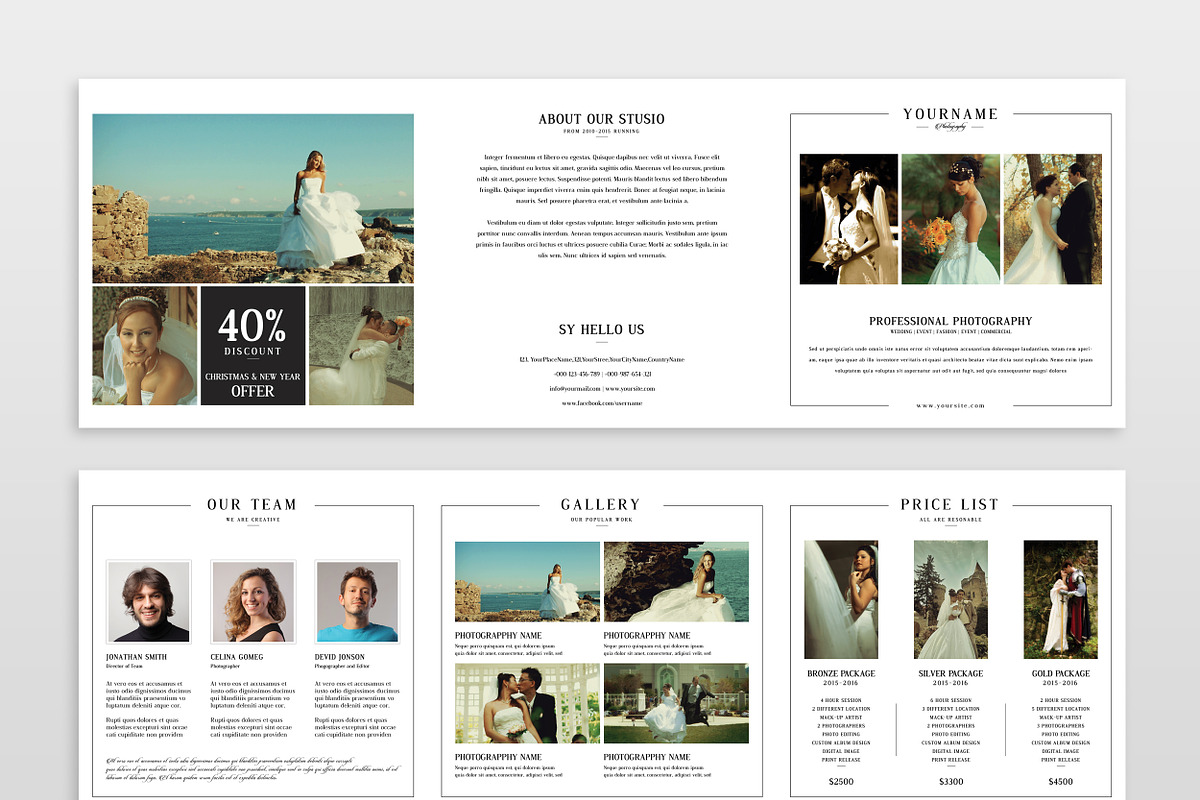
Task: Click the $3300 price
Action: (951, 781)
